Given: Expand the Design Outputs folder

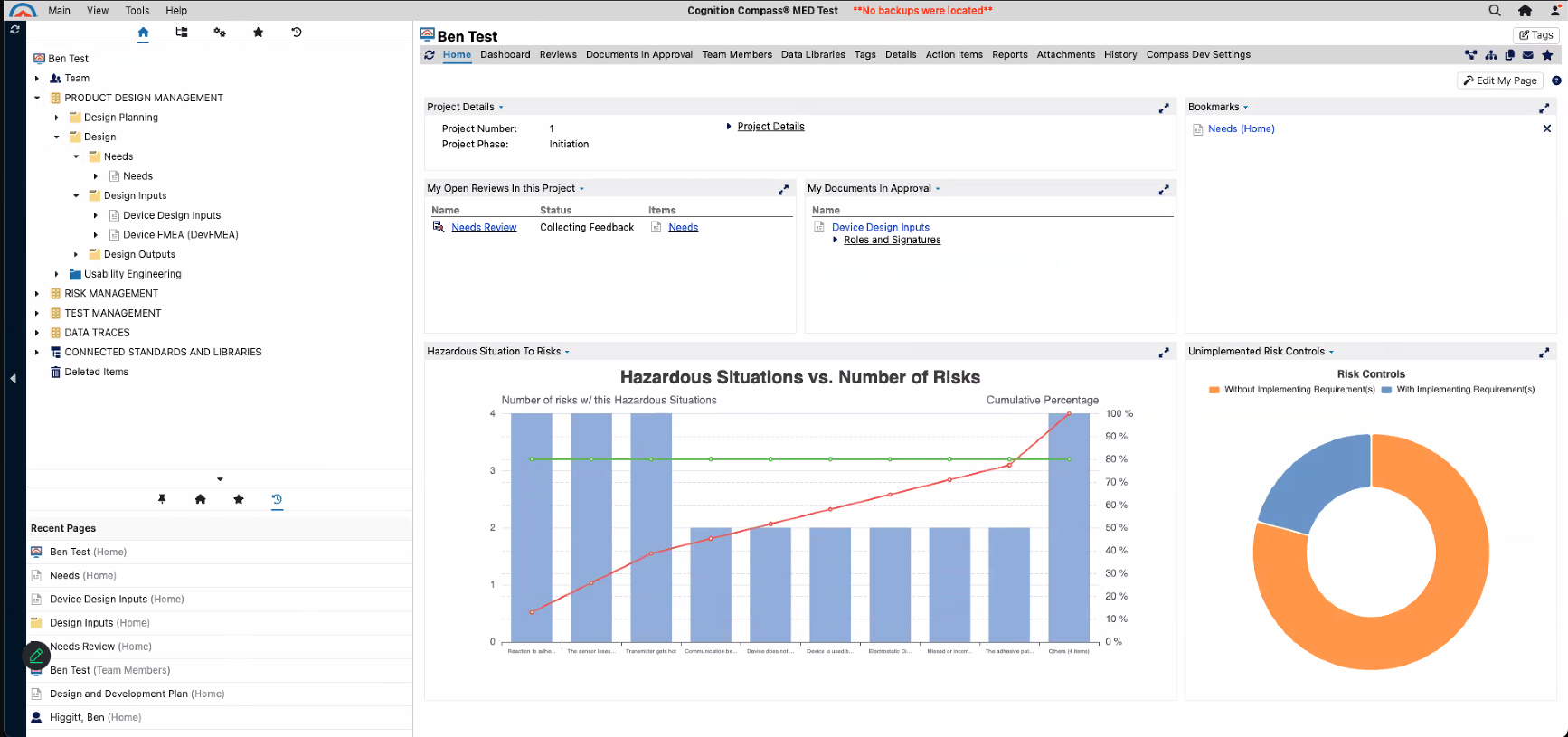Looking at the screenshot, I should [x=76, y=255].
